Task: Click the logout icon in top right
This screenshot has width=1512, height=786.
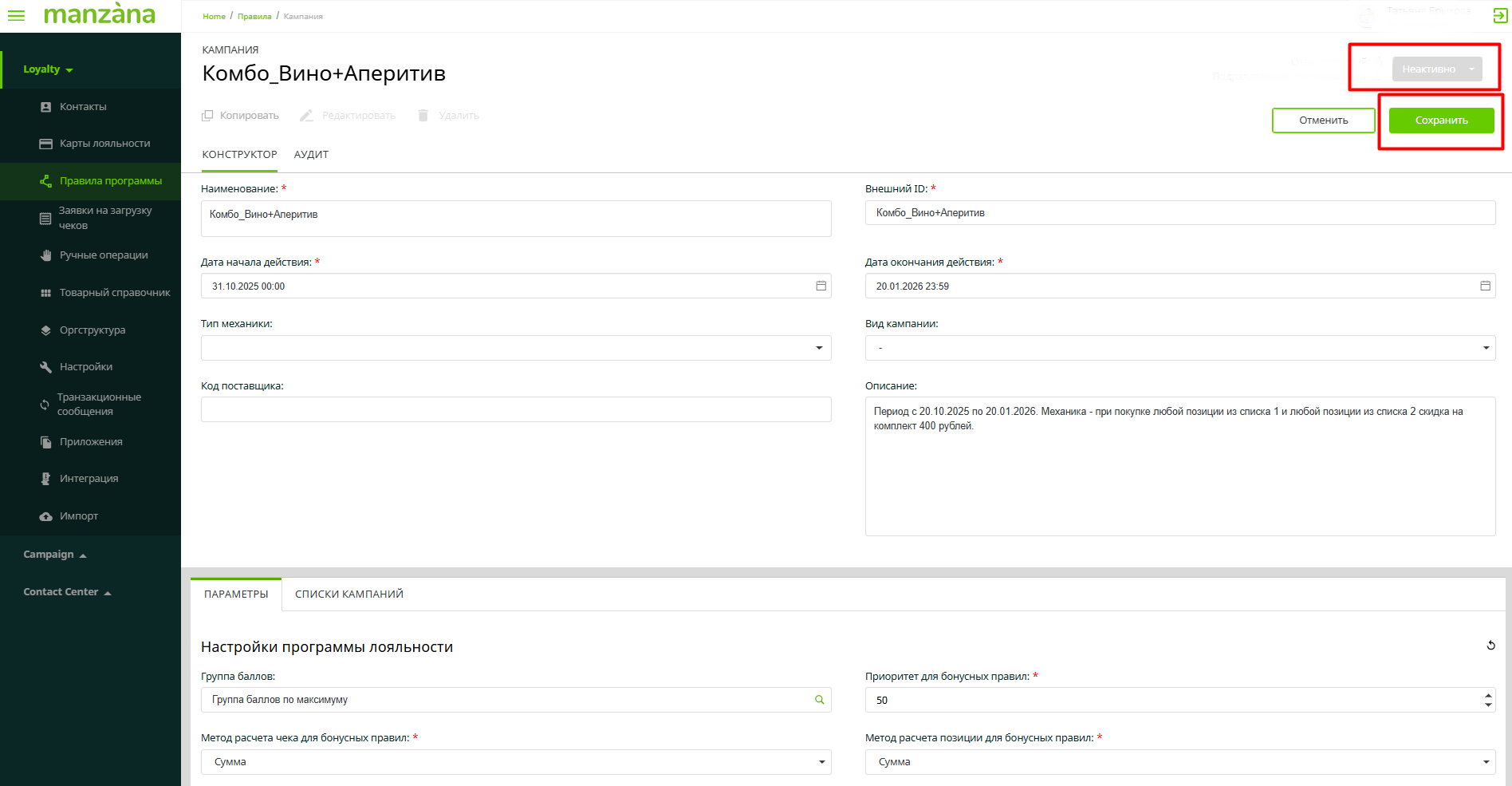Action: pos(1500,15)
